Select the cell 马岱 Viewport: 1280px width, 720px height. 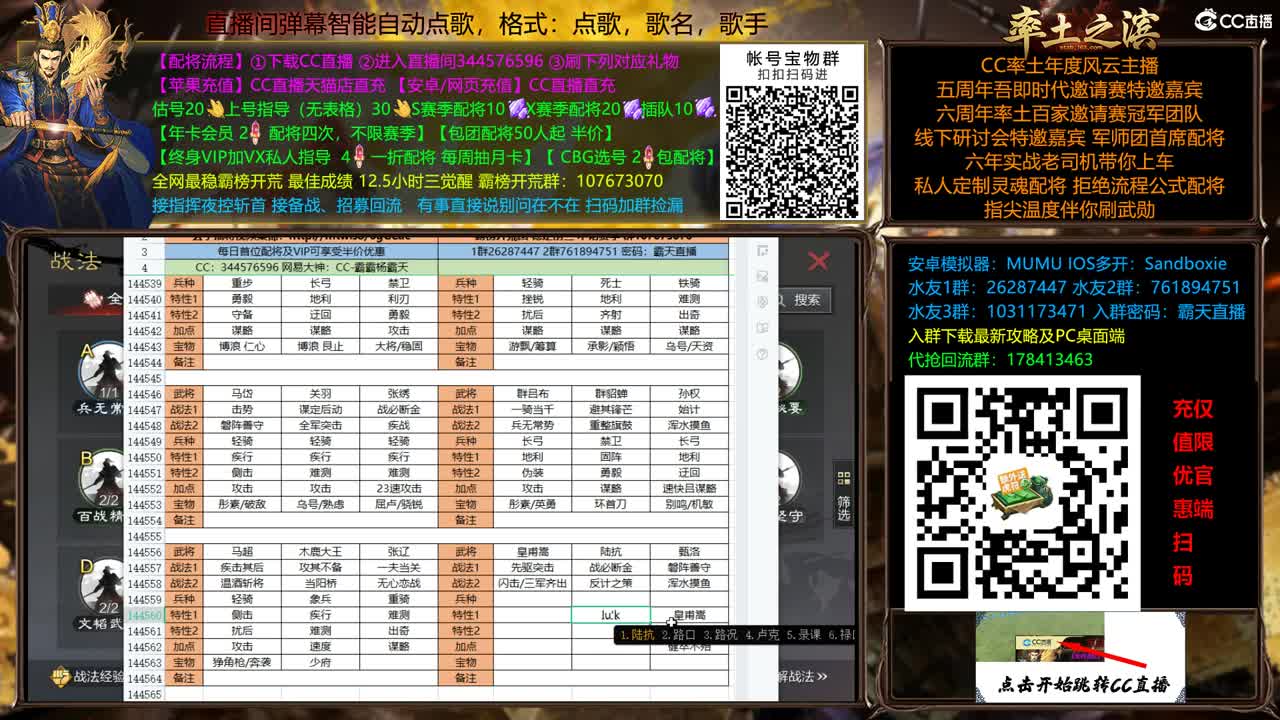tap(242, 394)
